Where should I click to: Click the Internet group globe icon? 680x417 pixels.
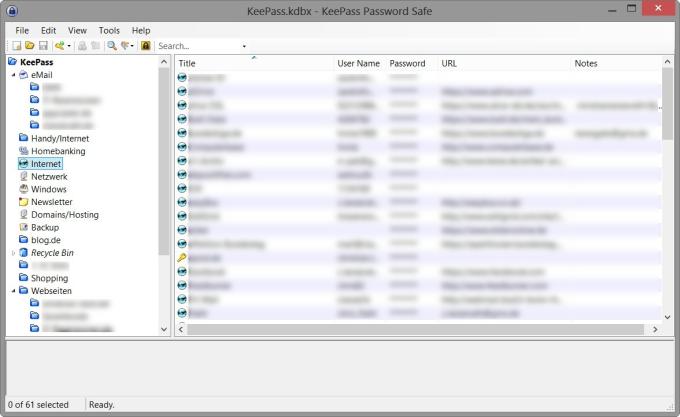pyautogui.click(x=23, y=163)
